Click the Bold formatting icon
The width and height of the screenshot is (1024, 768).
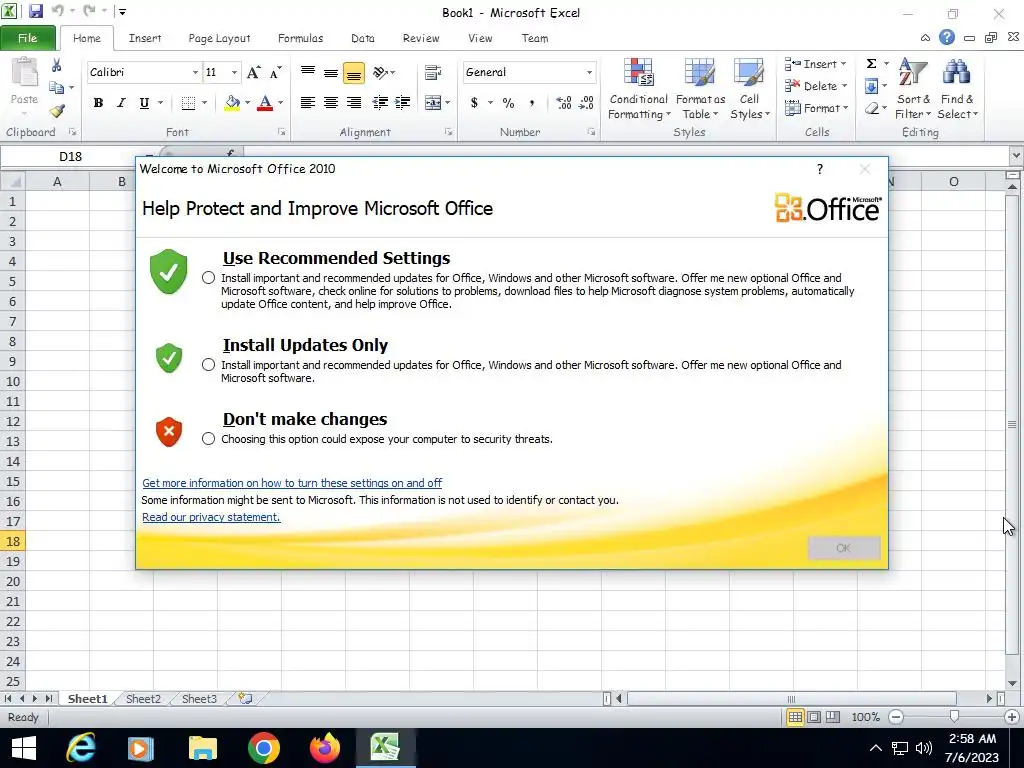[x=99, y=103]
